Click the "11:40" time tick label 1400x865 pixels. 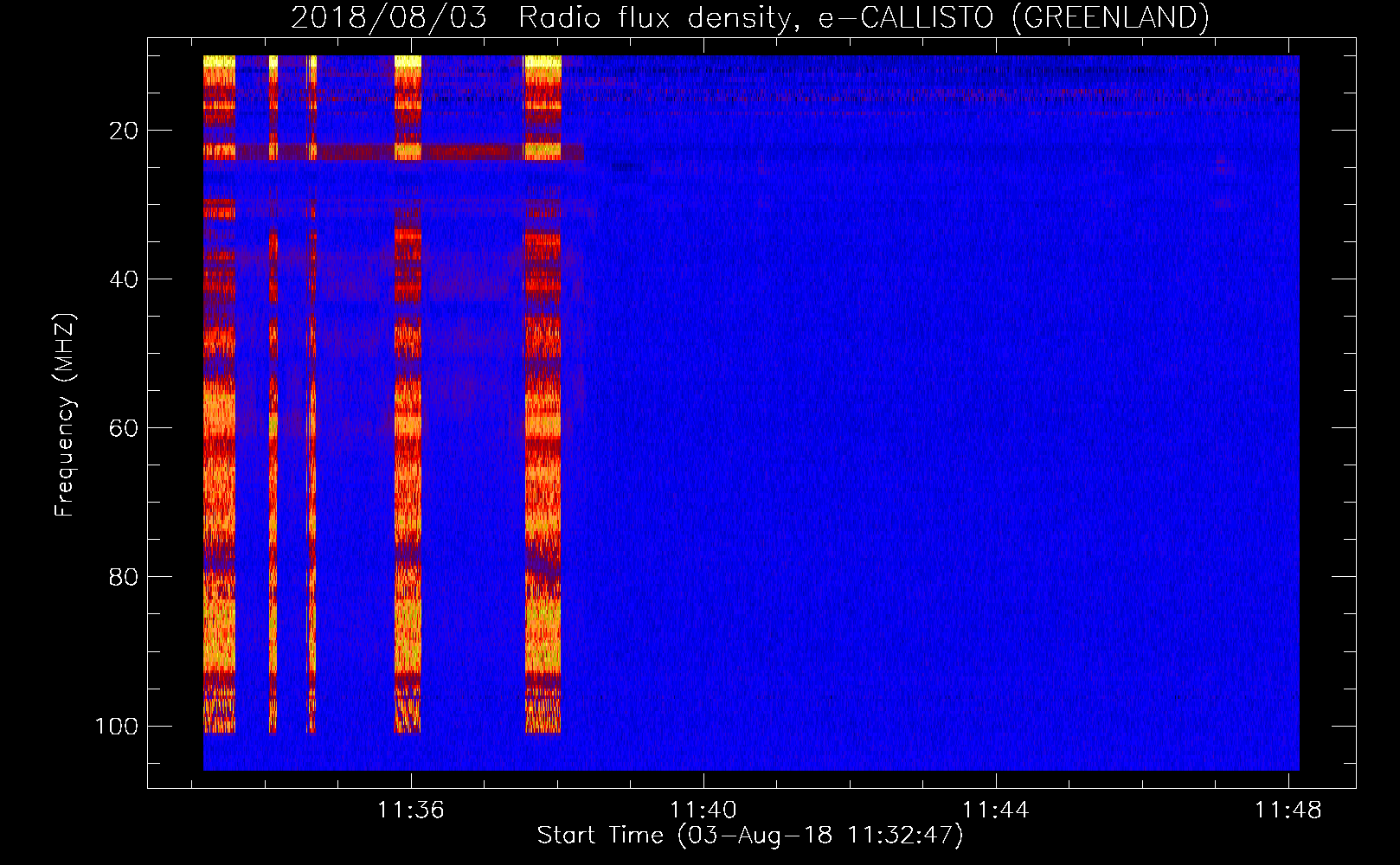click(703, 810)
